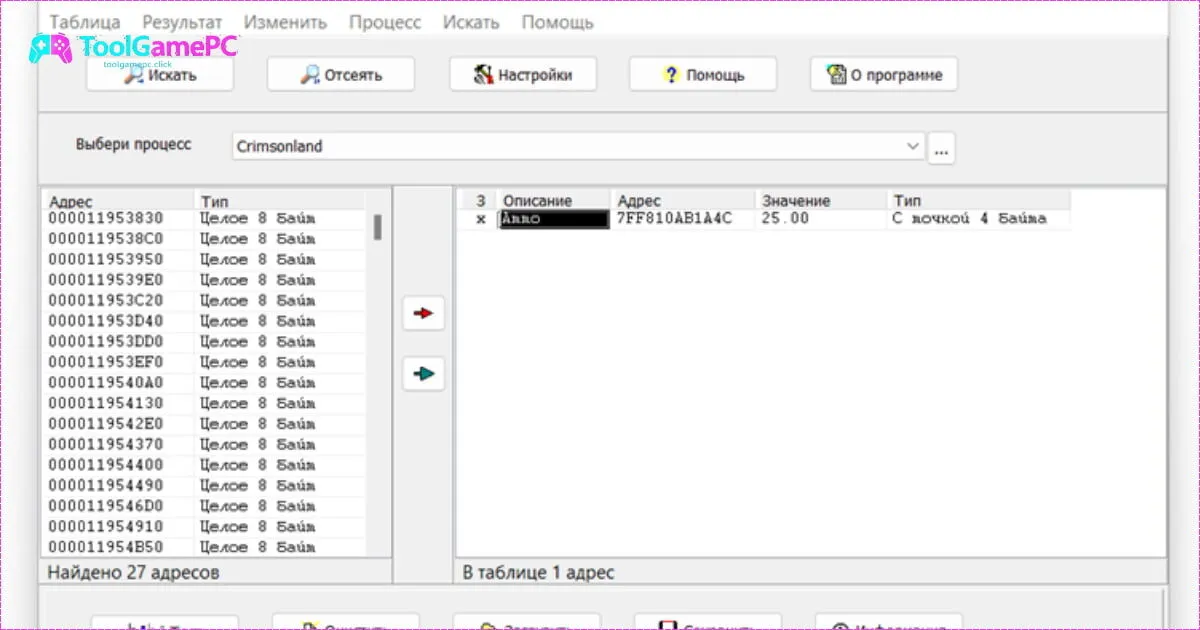
Task: Click the ToolGamePC gamepad logo
Action: coord(50,47)
